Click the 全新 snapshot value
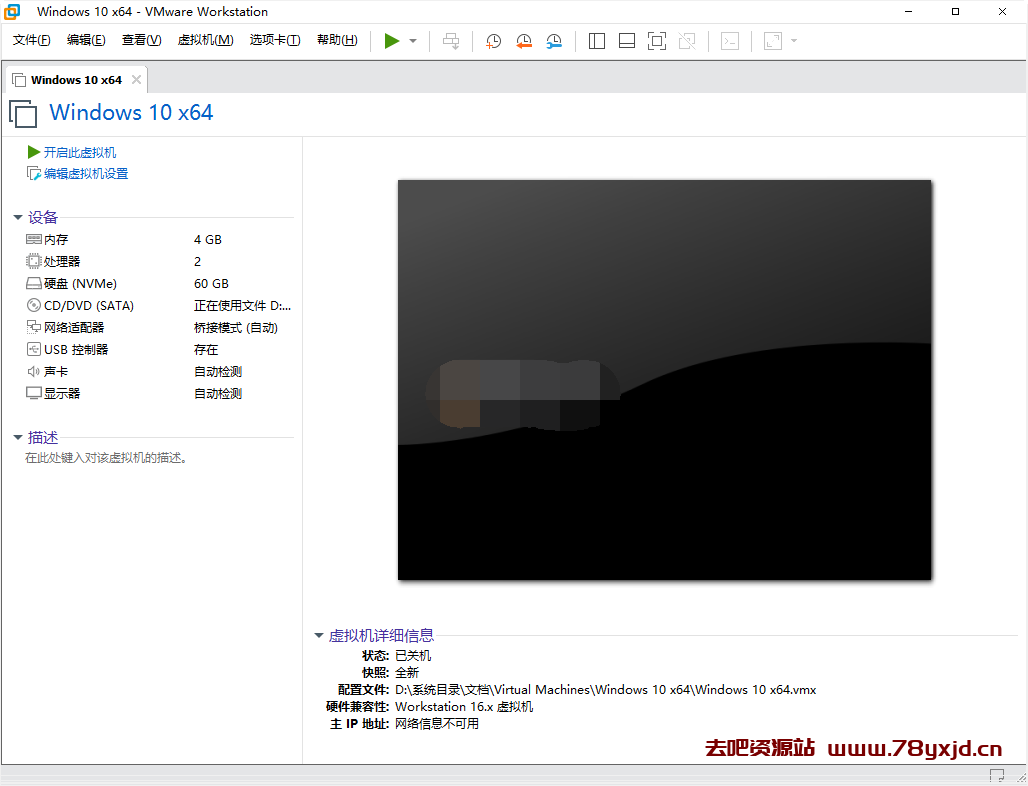The height and width of the screenshot is (786, 1028). point(407,673)
